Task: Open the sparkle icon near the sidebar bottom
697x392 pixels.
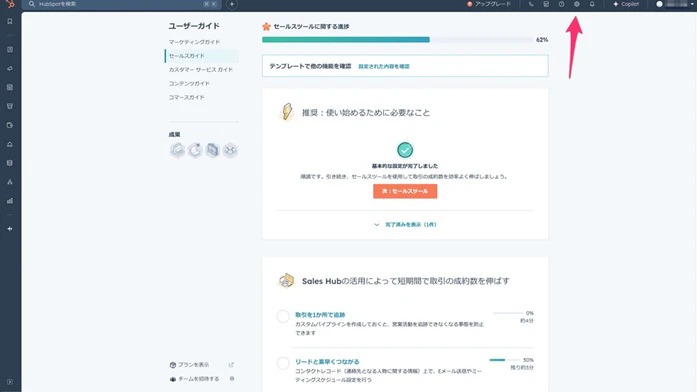Action: click(x=10, y=229)
